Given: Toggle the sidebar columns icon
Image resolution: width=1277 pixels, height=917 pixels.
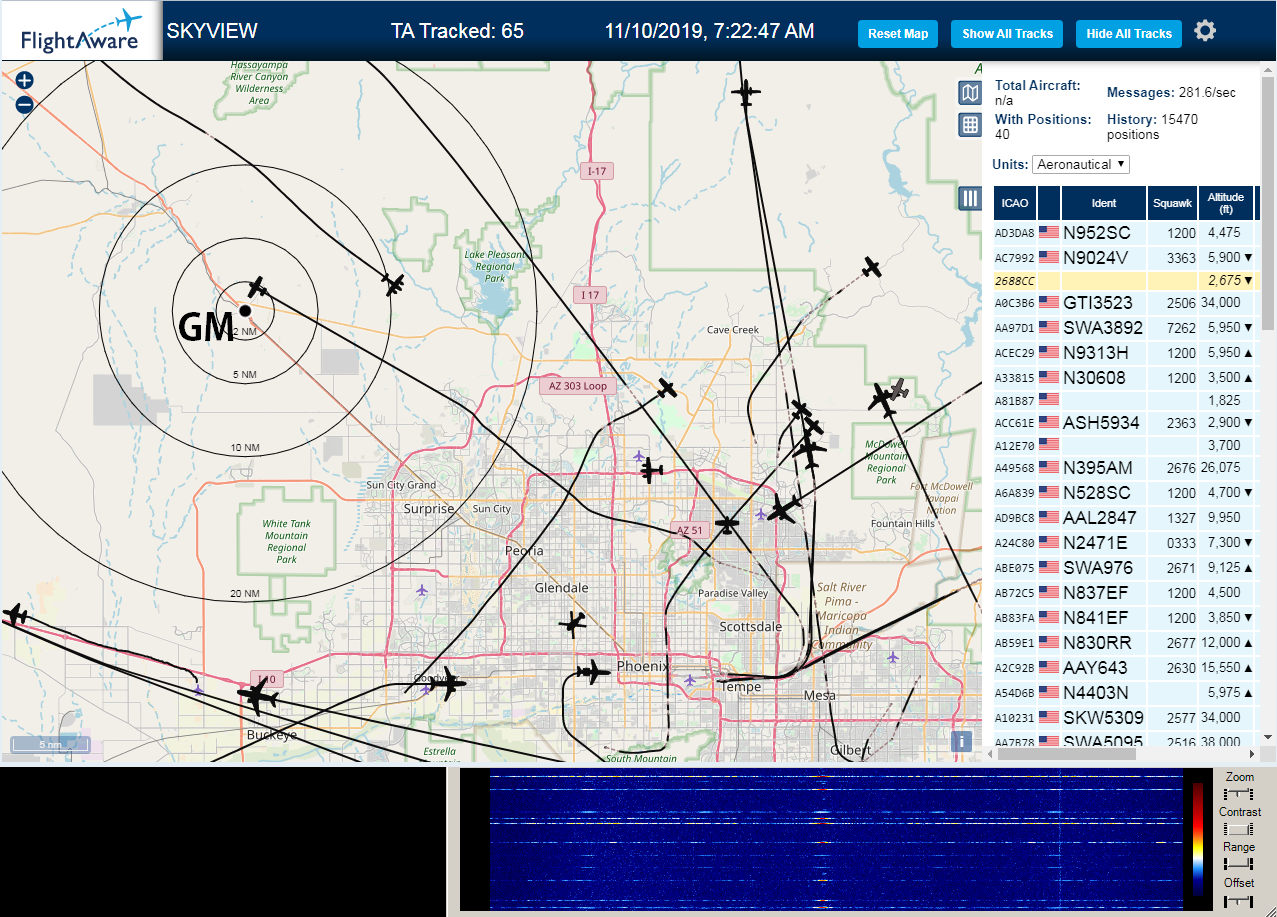Looking at the screenshot, I should pos(970,198).
